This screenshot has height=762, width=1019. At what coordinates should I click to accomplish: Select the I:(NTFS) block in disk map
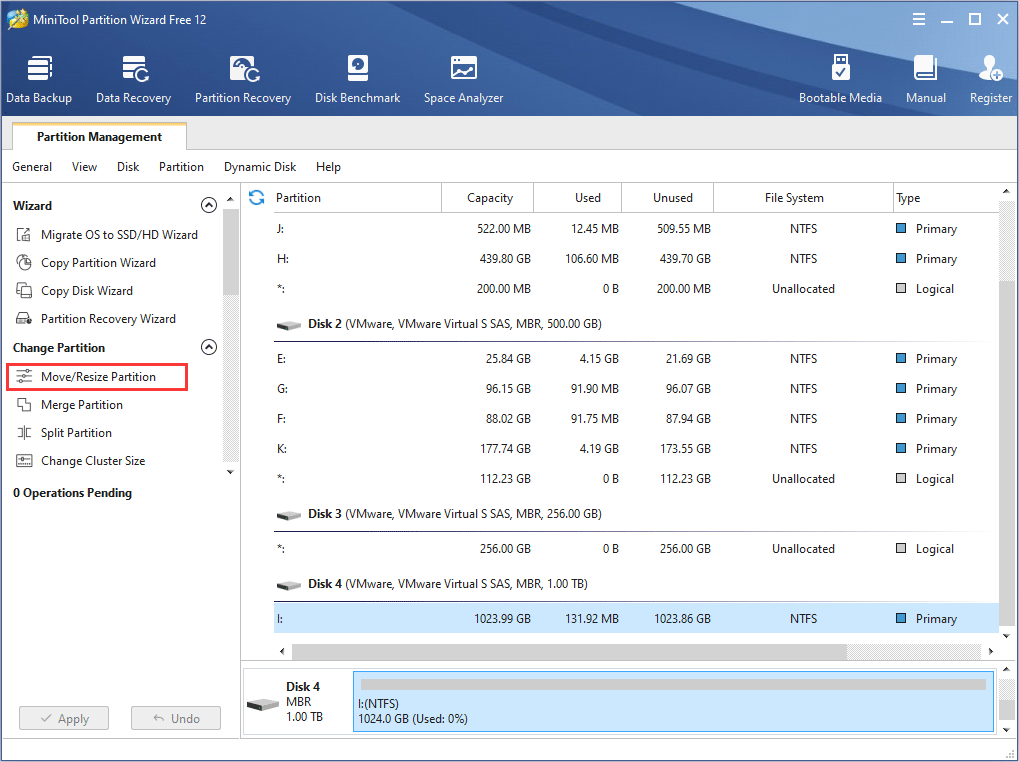click(673, 702)
